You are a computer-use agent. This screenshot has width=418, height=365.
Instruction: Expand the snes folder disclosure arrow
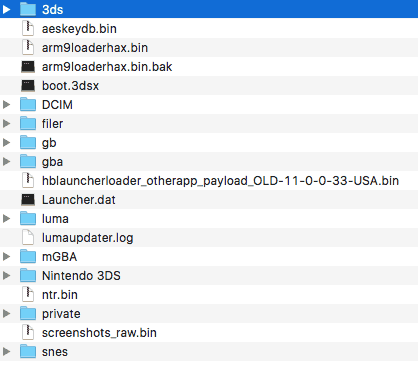pos(6,352)
